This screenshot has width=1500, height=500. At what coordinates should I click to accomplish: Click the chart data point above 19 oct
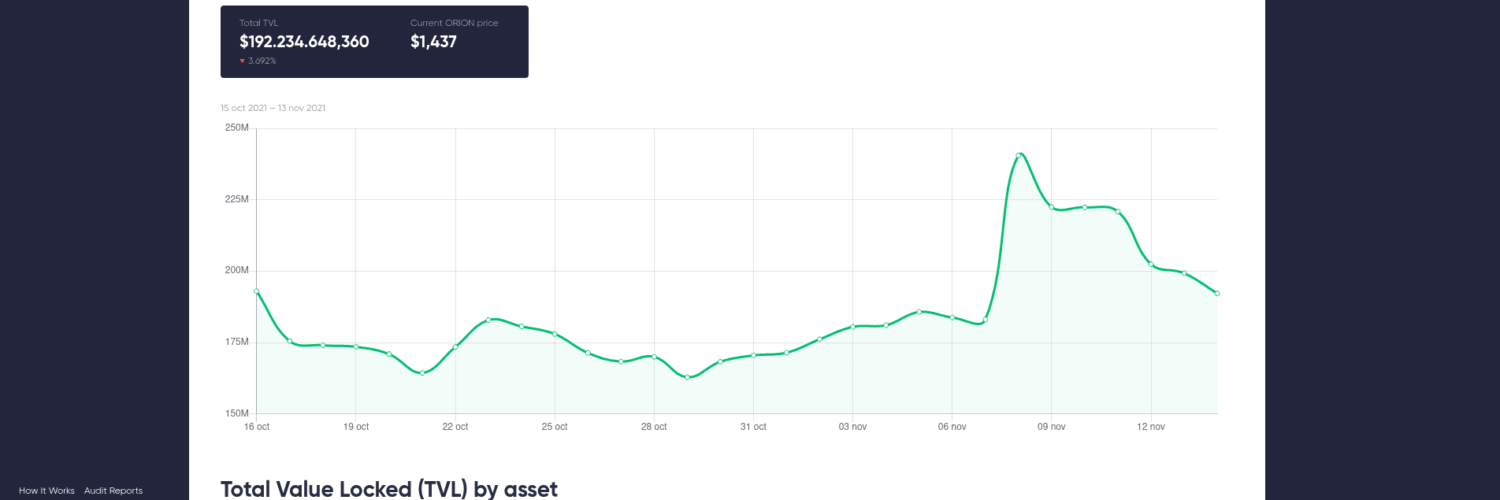pos(356,347)
